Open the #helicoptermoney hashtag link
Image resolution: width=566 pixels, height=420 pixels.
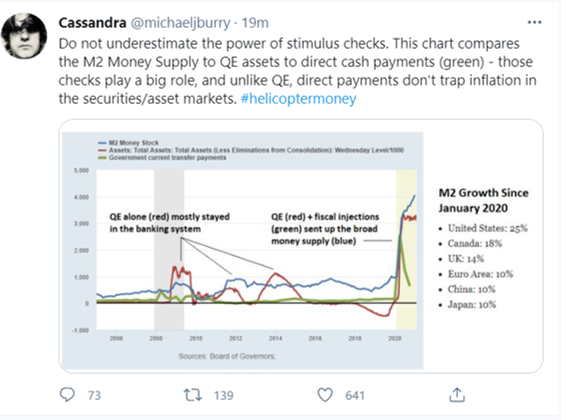299,99
